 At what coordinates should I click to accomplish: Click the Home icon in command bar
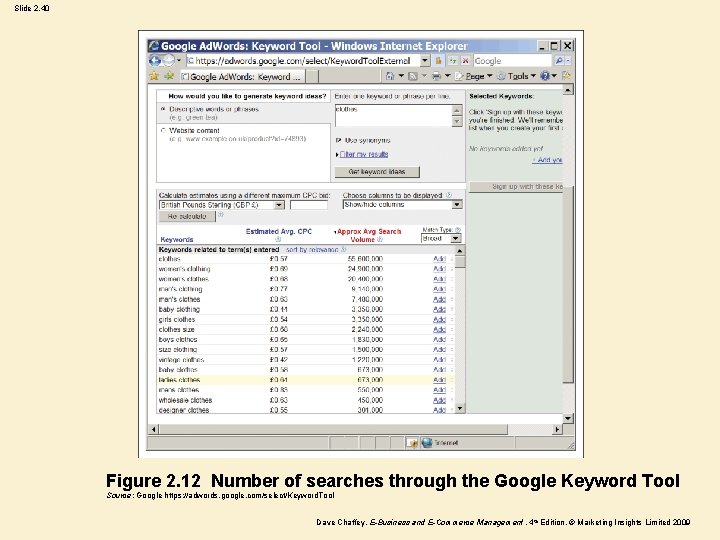coord(390,76)
